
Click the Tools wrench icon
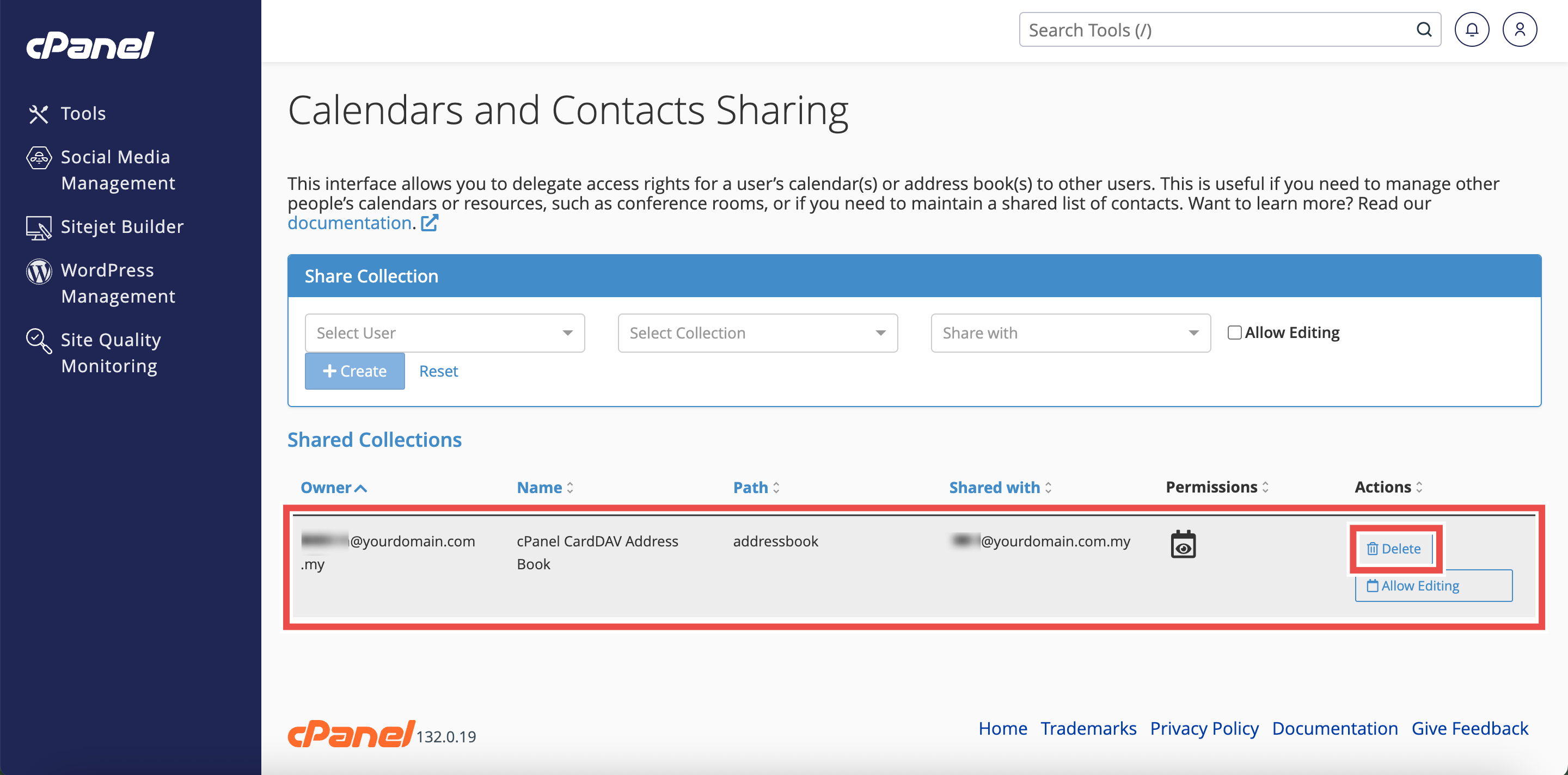[x=38, y=114]
